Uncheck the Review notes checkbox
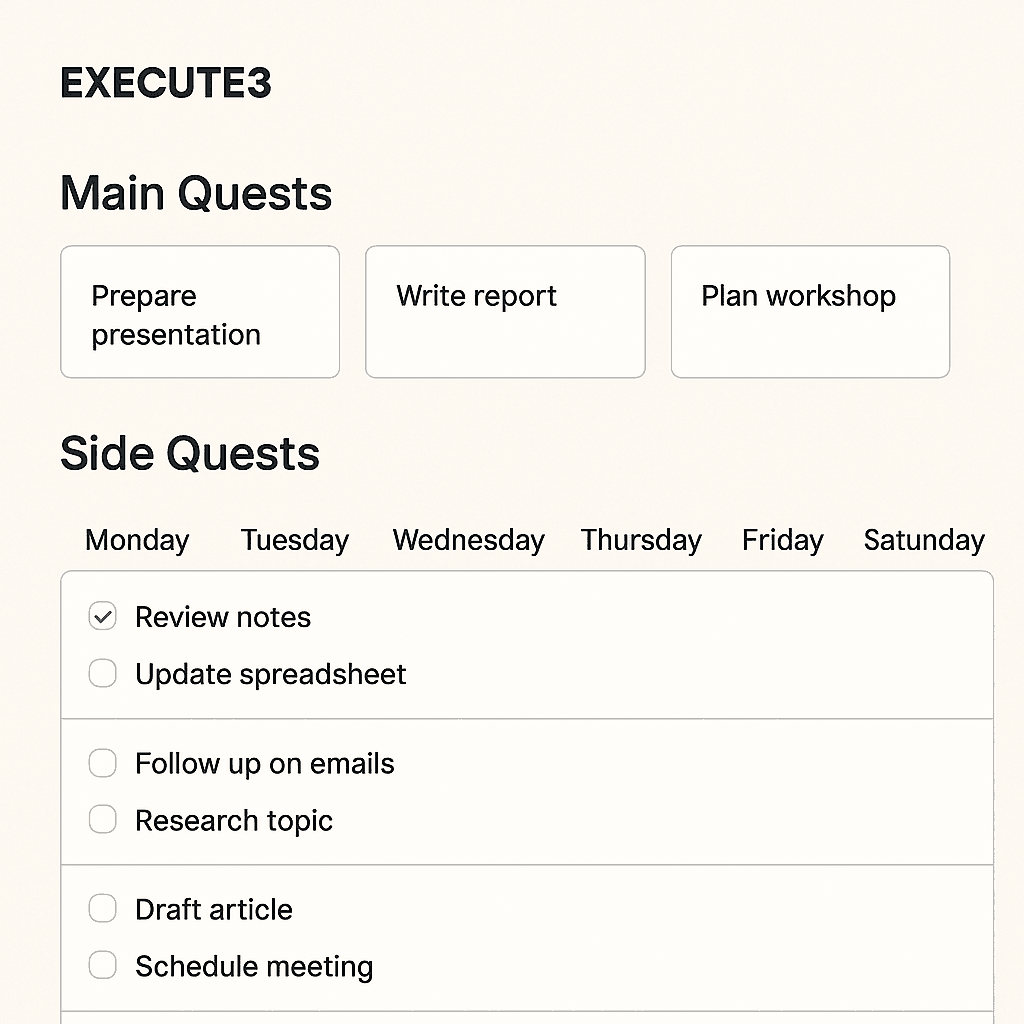1024x1024 pixels. pos(102,617)
